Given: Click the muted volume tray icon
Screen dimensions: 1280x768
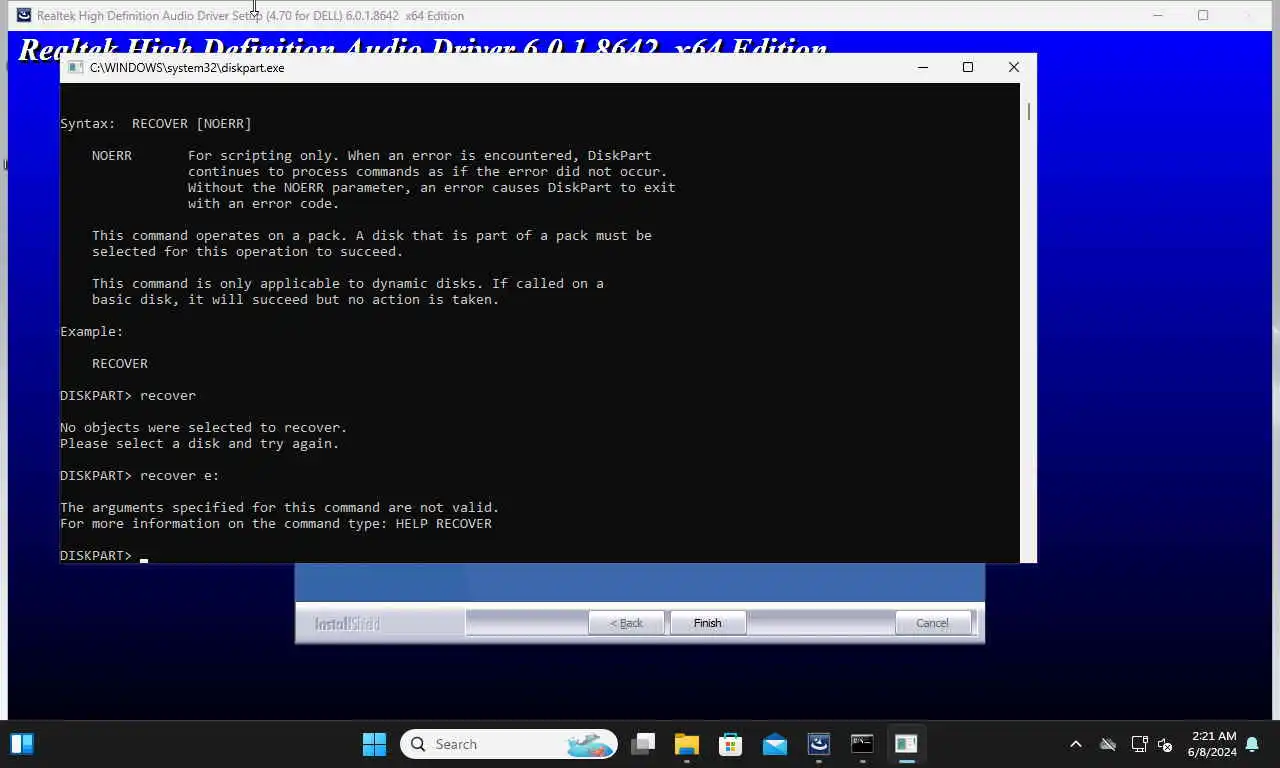Looking at the screenshot, I should 1165,744.
